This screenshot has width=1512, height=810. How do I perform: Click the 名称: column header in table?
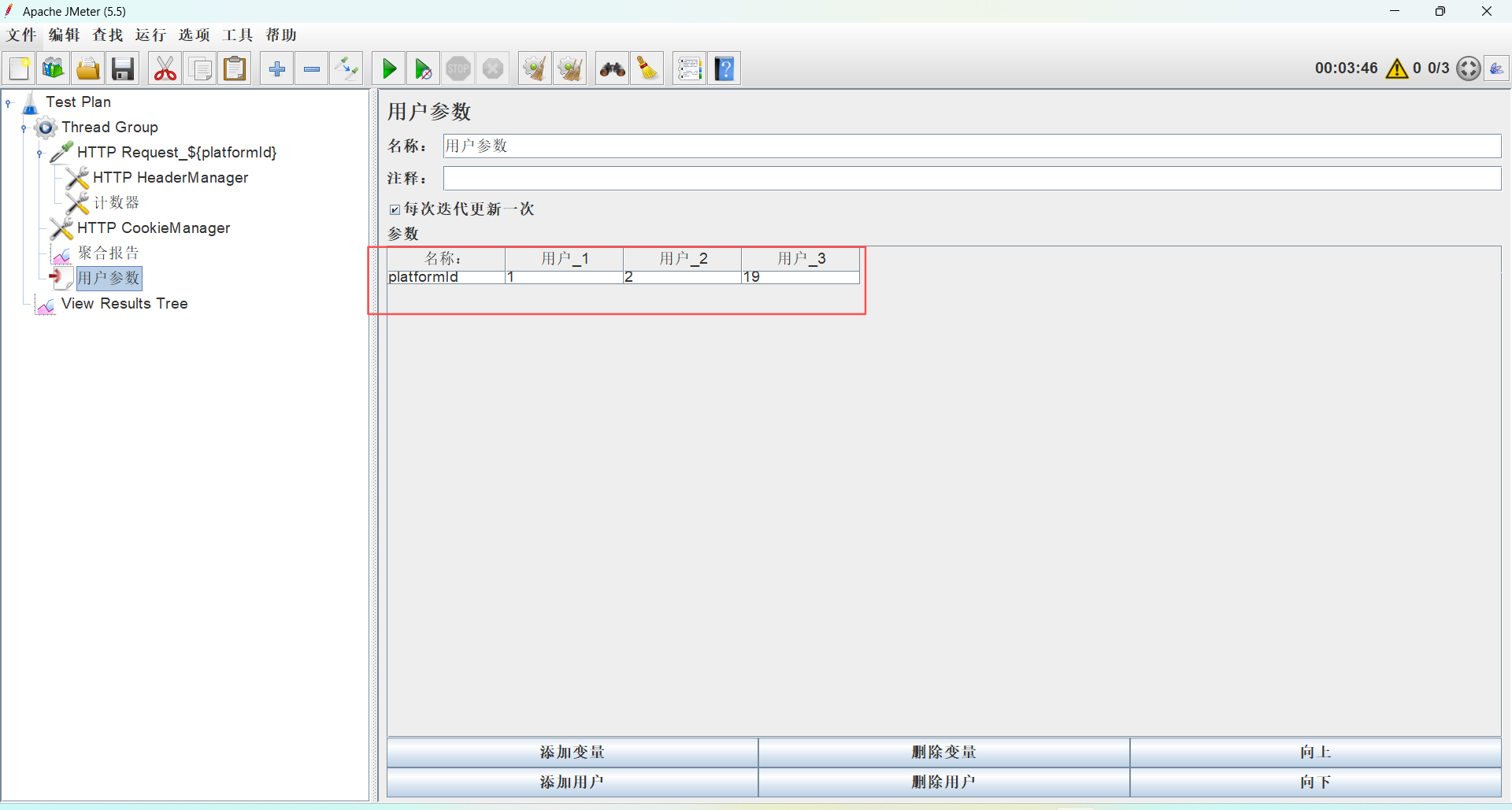click(x=446, y=259)
